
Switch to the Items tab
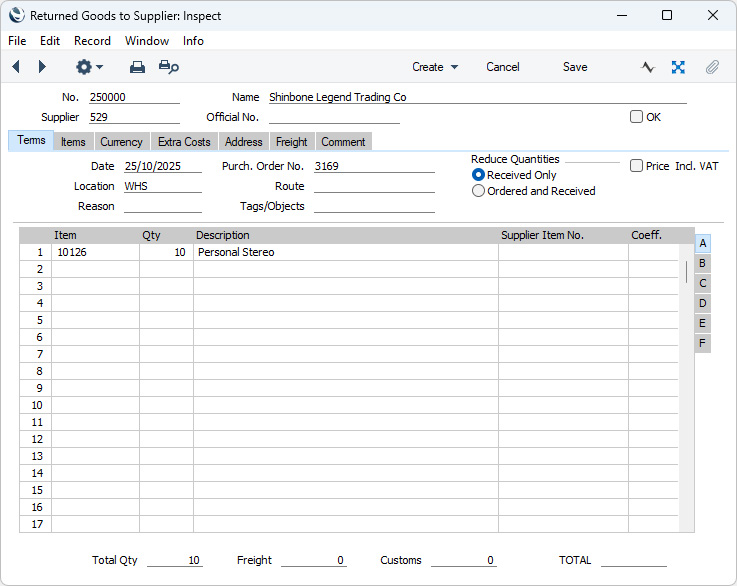[x=73, y=142]
